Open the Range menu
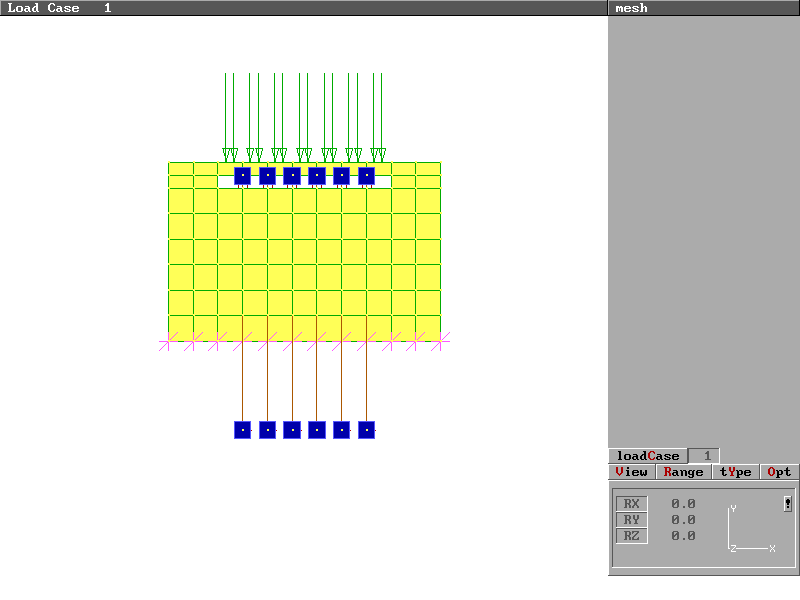 (x=684, y=472)
